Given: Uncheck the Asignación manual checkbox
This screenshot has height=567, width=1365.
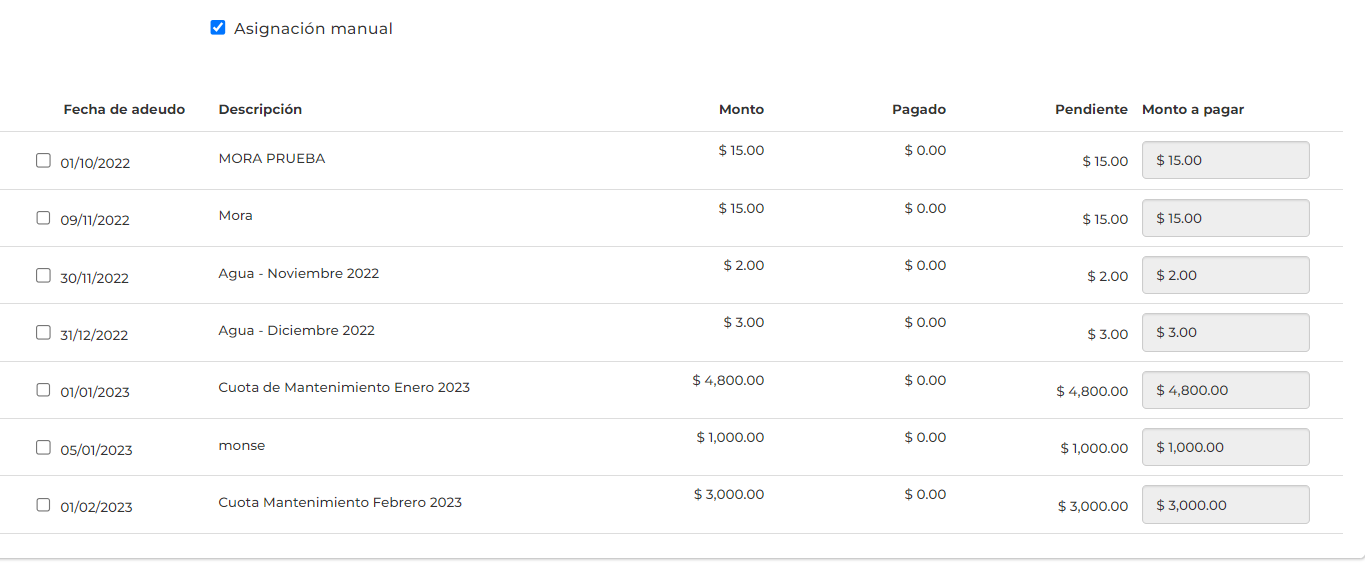Looking at the screenshot, I should click(218, 28).
